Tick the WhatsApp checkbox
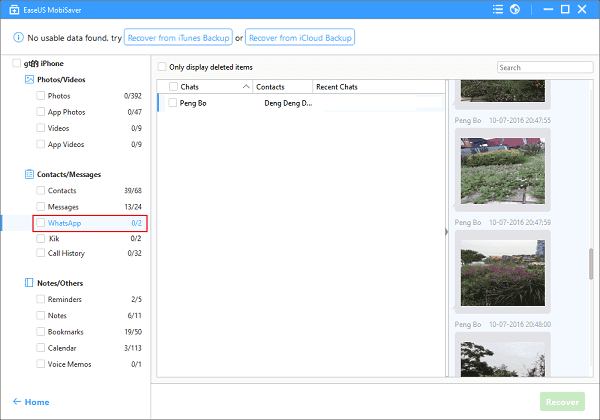The image size is (600, 420). (x=41, y=223)
